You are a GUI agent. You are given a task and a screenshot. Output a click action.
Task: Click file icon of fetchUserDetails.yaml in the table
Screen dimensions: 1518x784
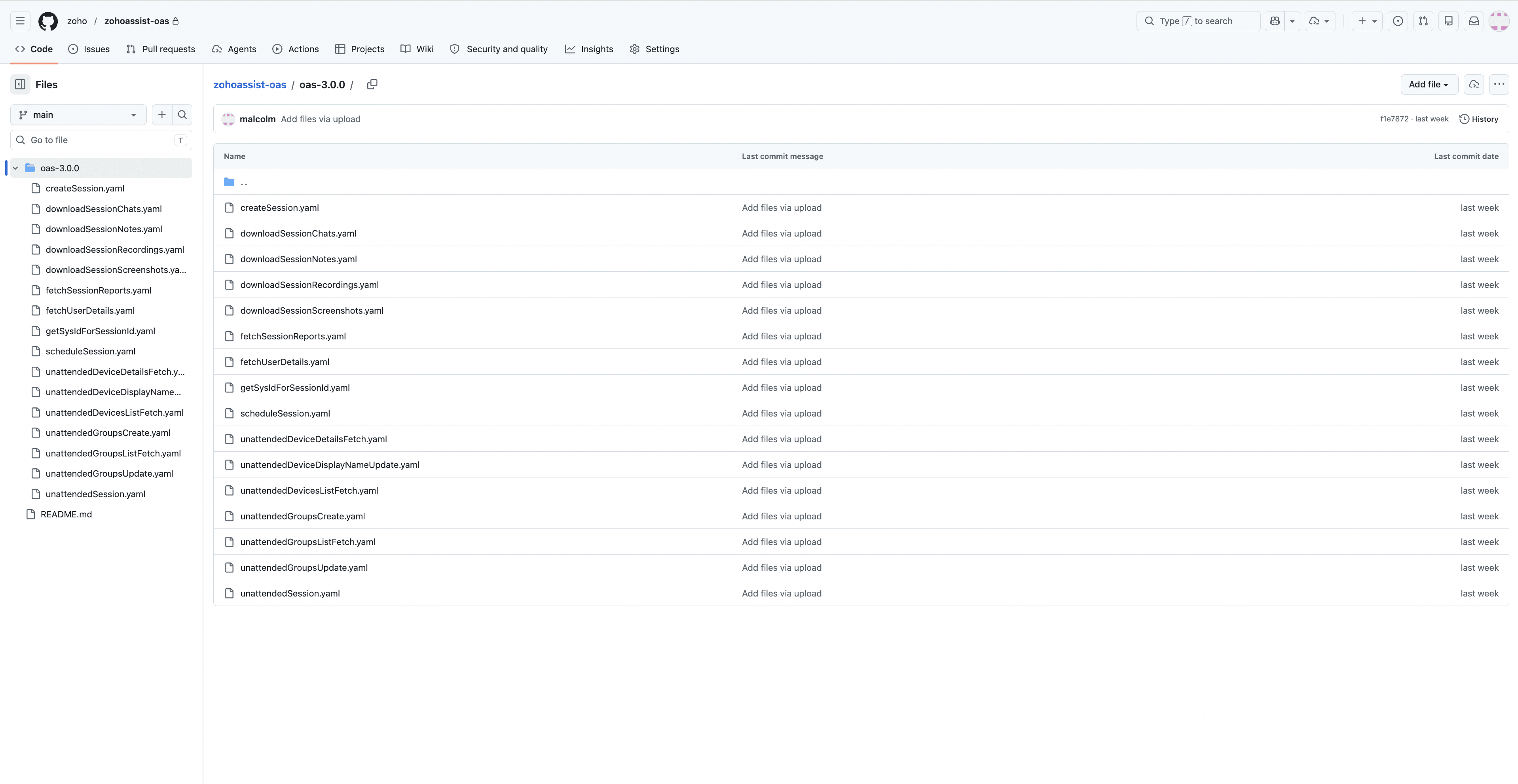pyautogui.click(x=229, y=362)
